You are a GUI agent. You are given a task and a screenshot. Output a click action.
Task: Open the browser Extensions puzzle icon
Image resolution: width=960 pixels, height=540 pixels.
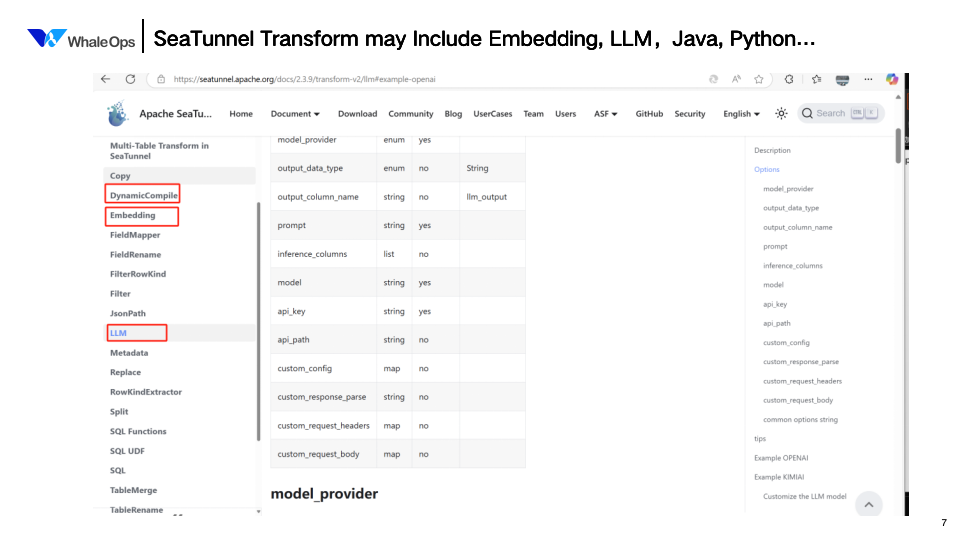[x=789, y=79]
